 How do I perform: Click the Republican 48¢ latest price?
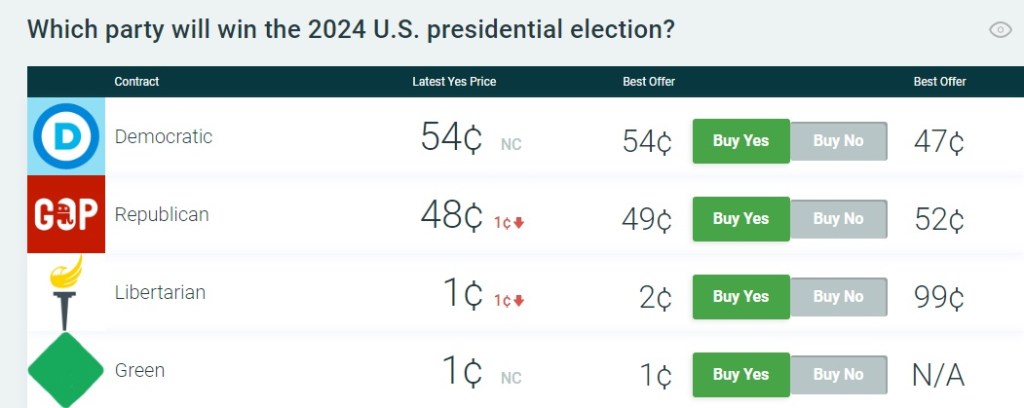pos(452,217)
